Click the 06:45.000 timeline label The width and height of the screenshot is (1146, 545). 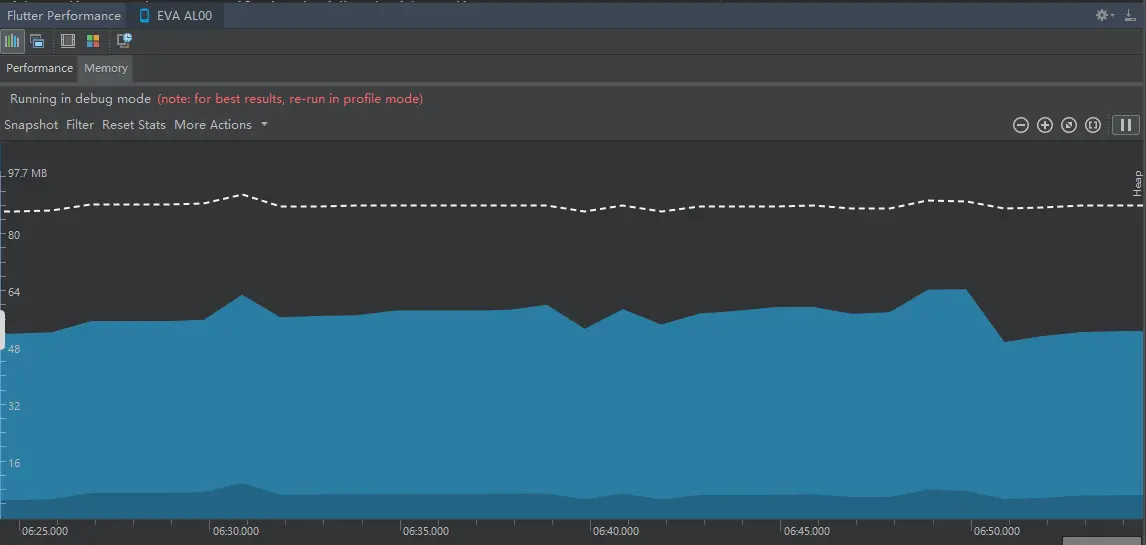[x=806, y=531]
